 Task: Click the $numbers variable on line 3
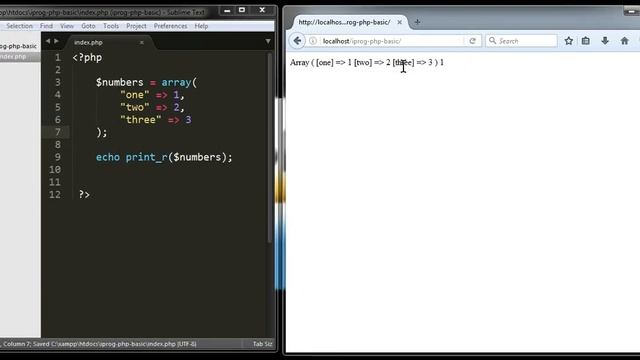point(120,82)
